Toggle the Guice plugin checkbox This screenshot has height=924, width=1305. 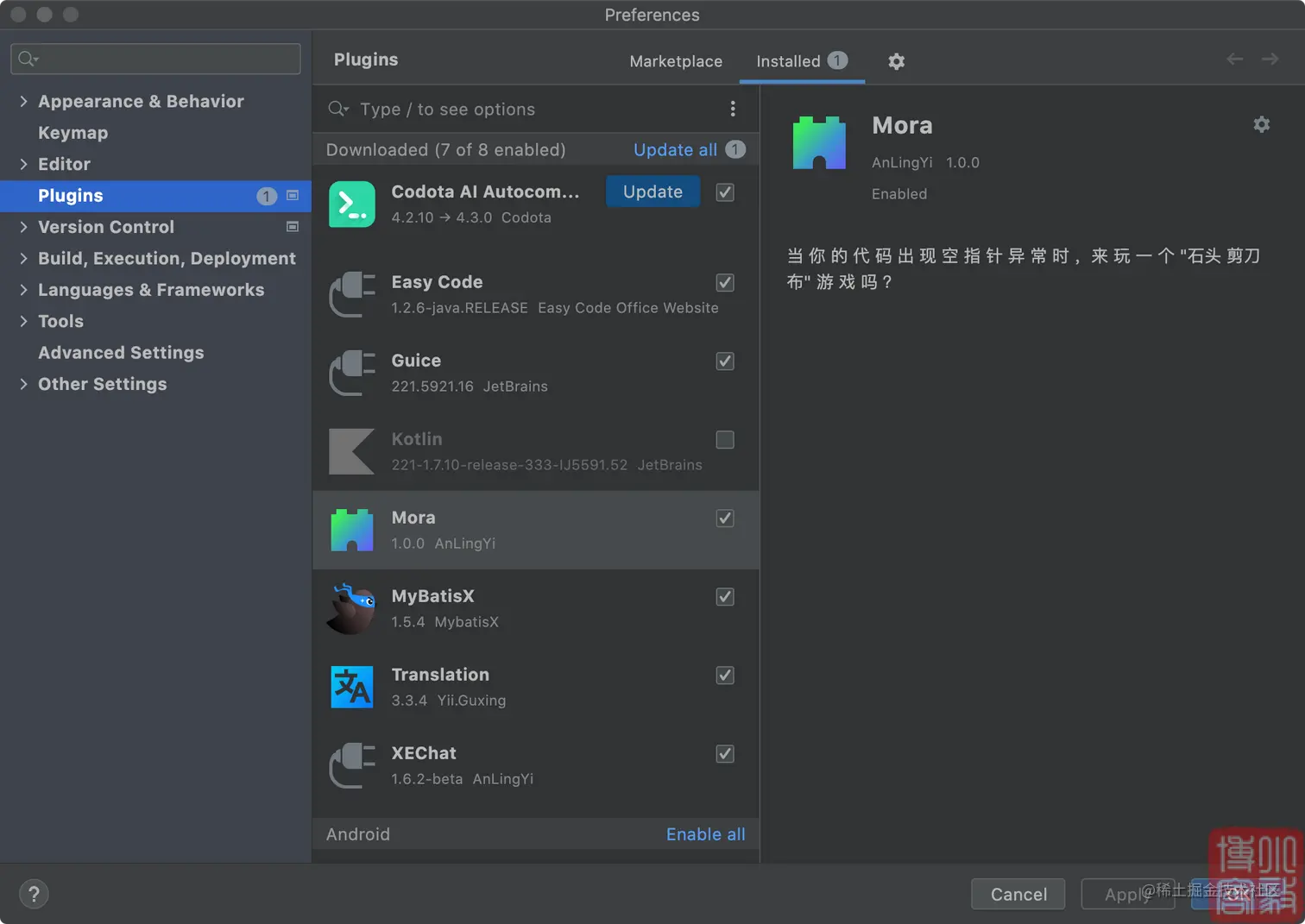(x=725, y=361)
